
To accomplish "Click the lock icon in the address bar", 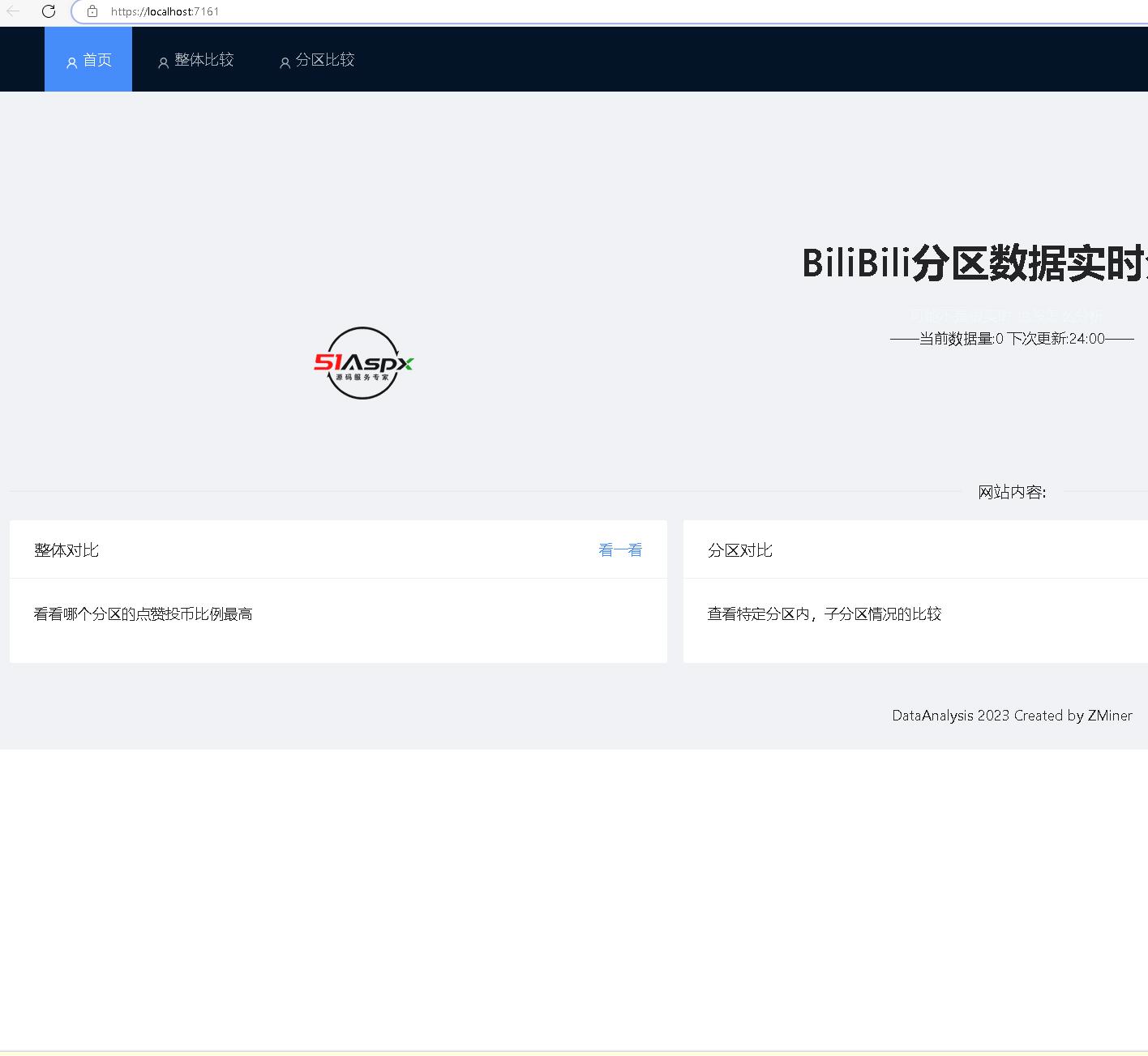I will coord(92,11).
